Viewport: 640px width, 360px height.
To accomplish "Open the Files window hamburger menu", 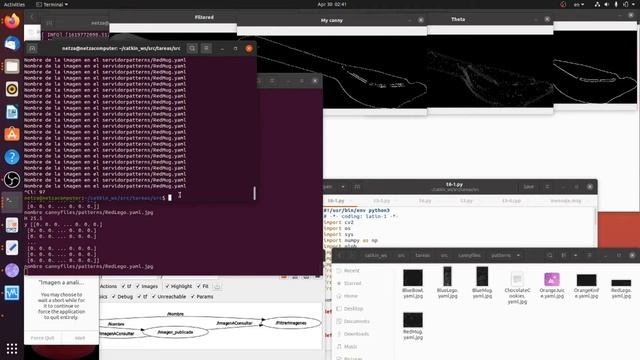I will click(589, 256).
